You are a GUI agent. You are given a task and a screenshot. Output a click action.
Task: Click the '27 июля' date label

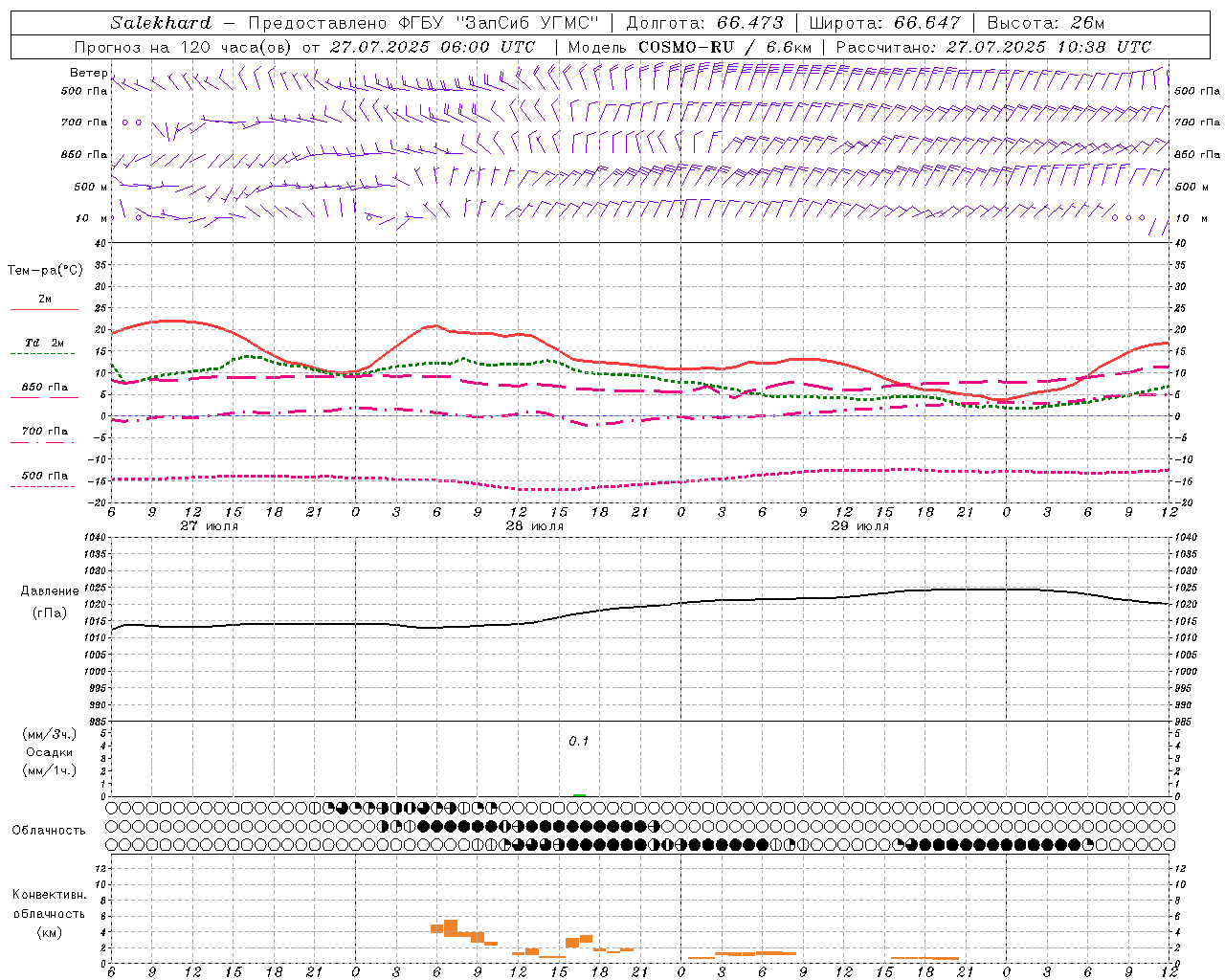coord(210,526)
